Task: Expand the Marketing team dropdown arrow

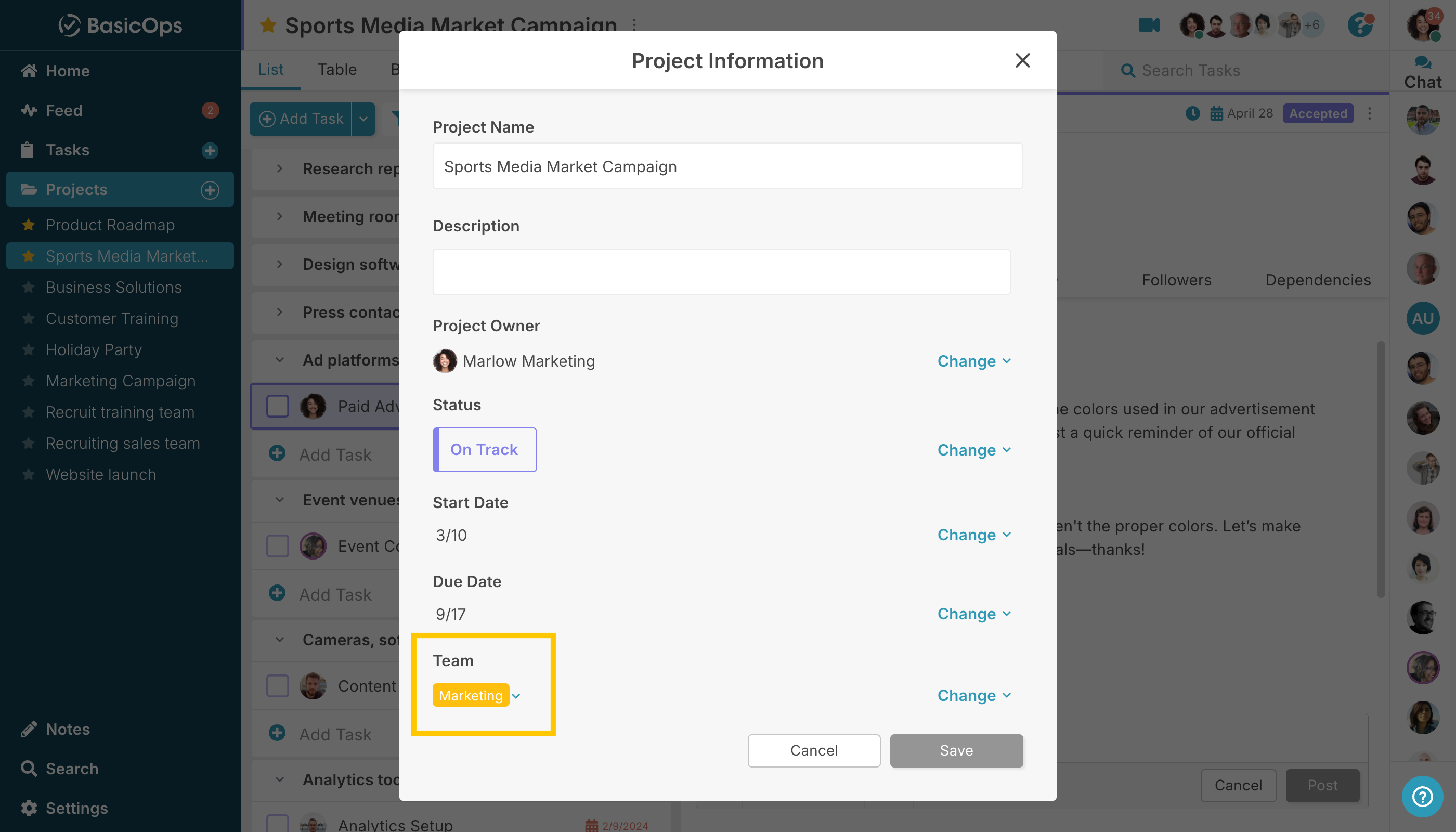Action: tap(516, 696)
